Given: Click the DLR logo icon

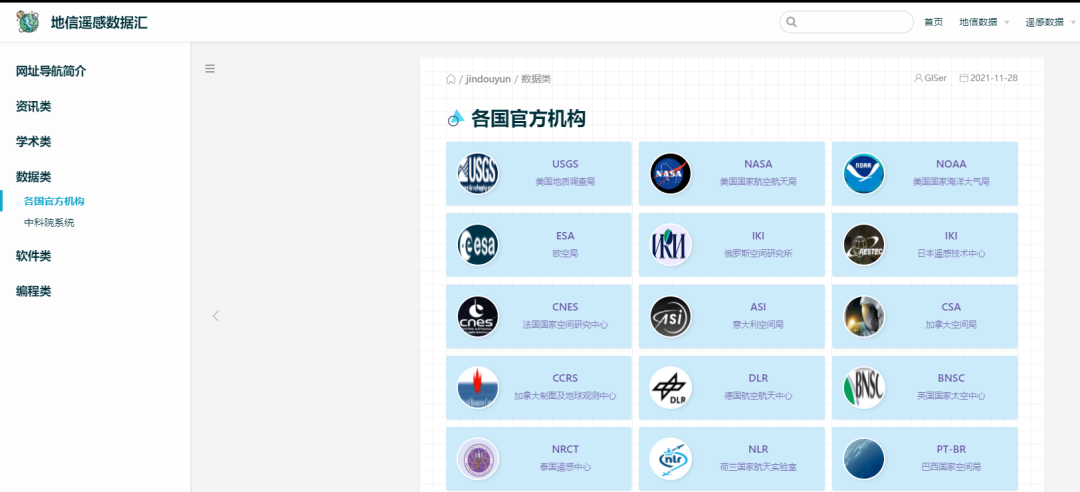Looking at the screenshot, I should (671, 387).
